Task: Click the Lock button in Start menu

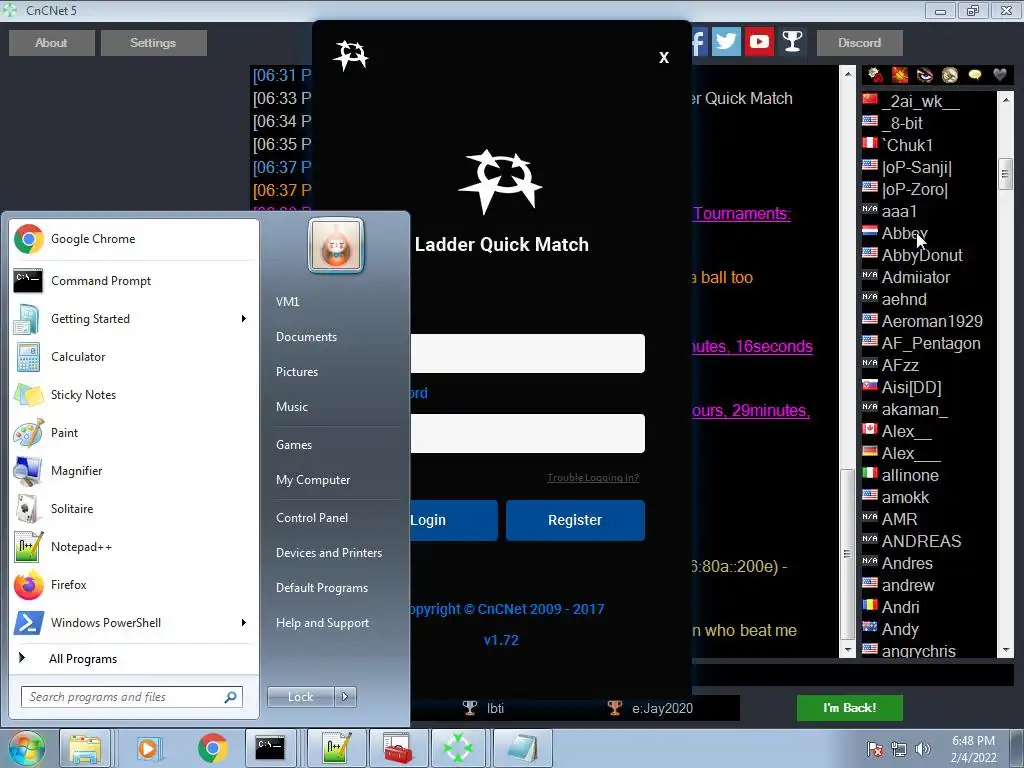Action: 301,697
